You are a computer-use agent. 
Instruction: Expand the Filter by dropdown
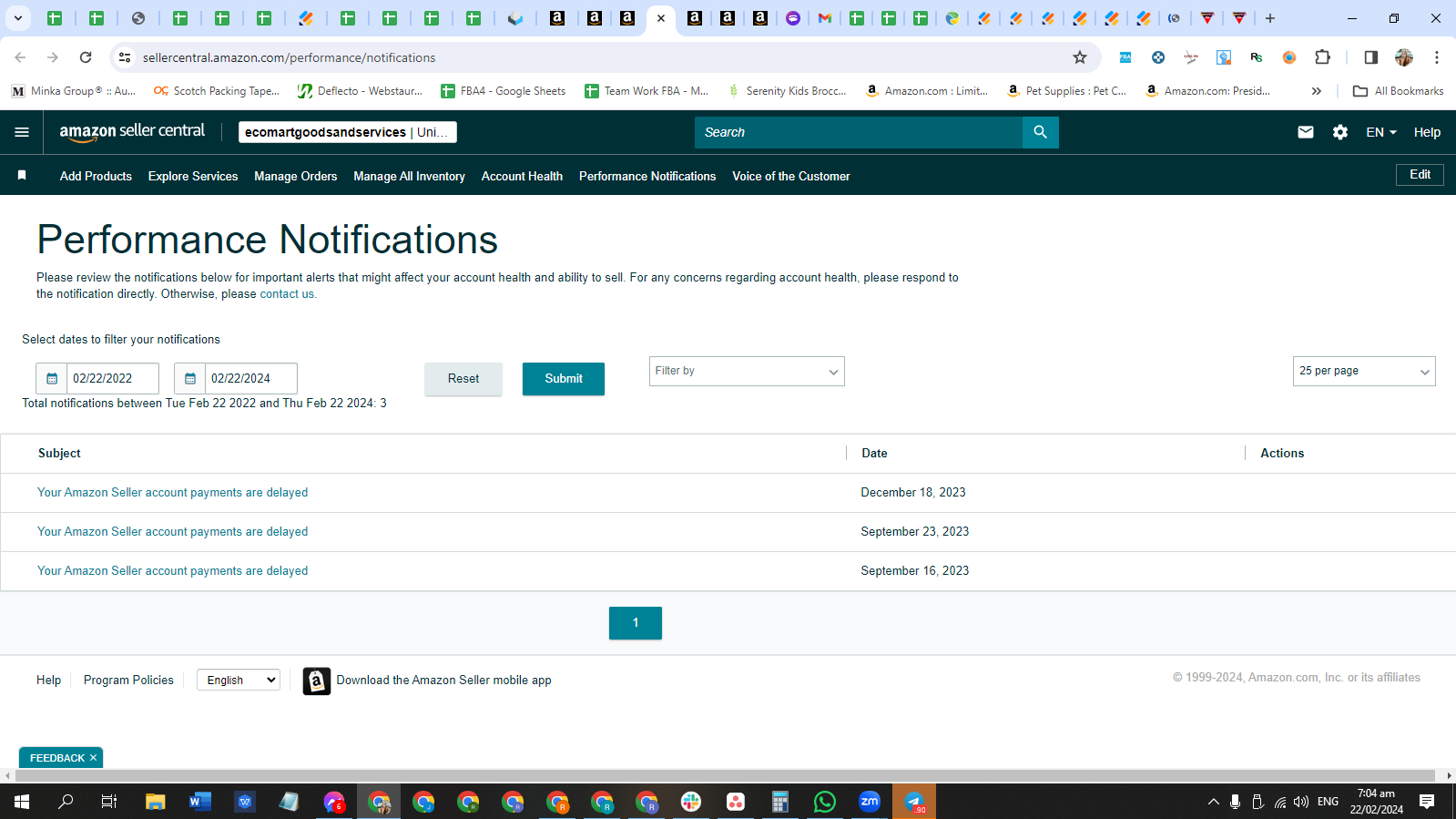747,371
